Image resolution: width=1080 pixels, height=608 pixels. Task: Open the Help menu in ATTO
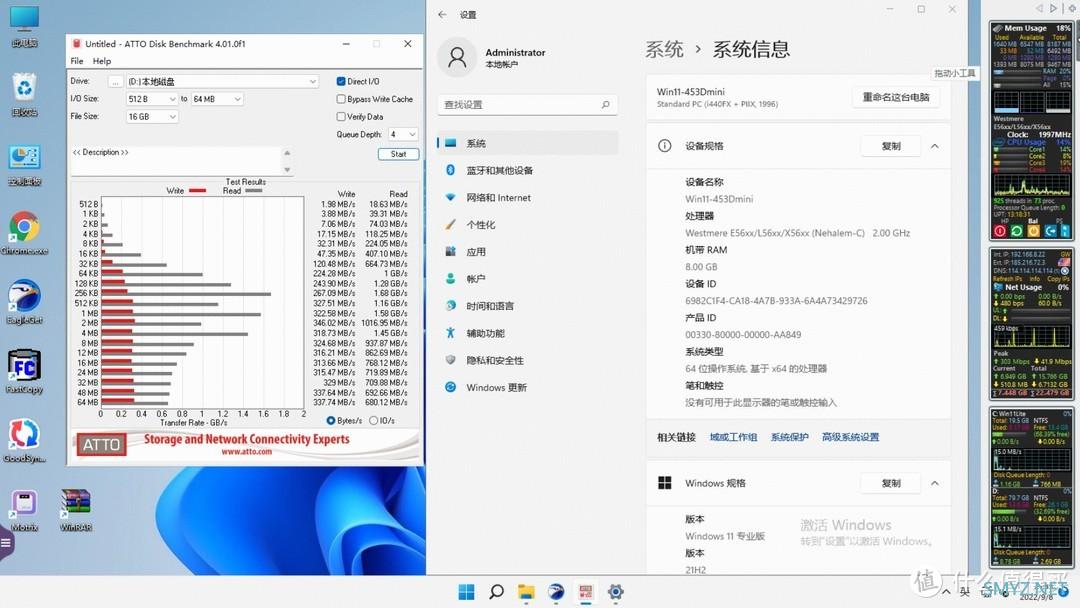point(102,61)
